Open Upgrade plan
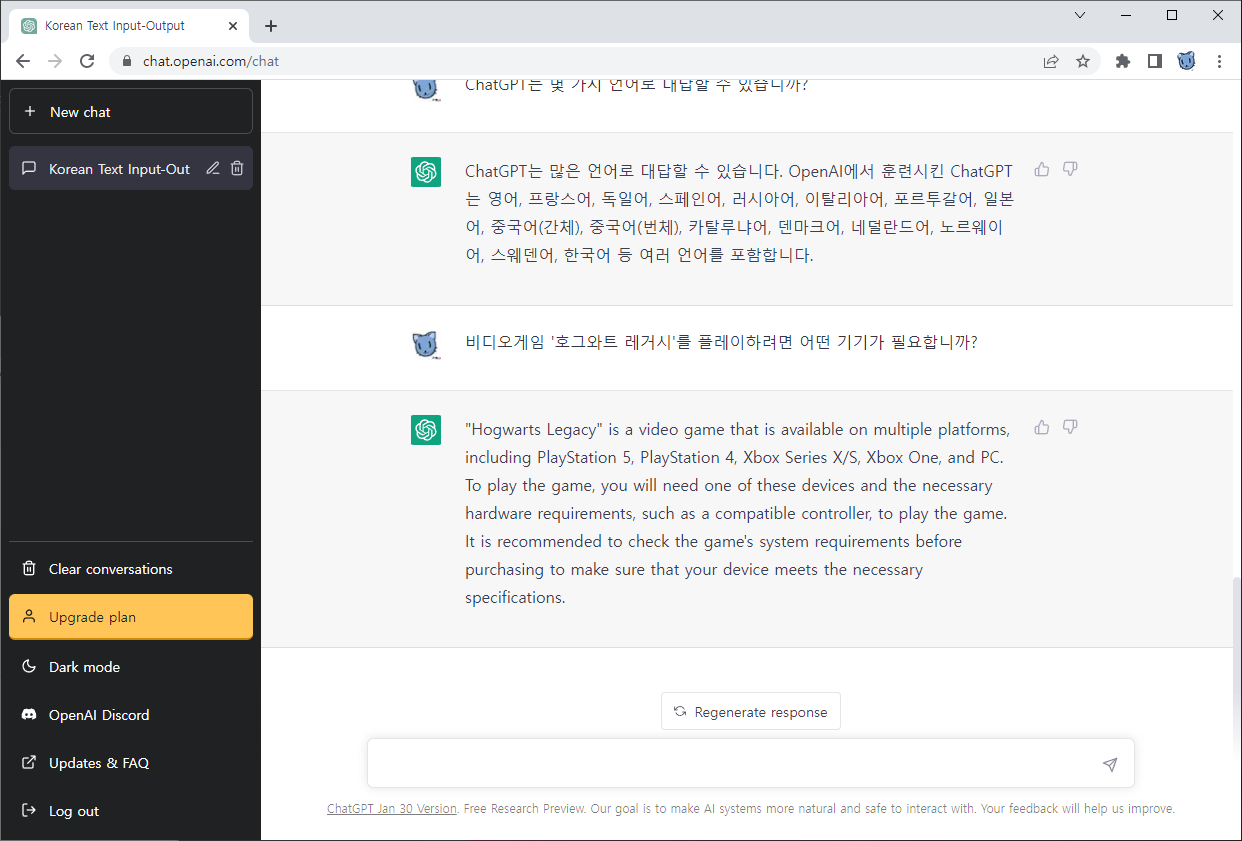 pyautogui.click(x=131, y=617)
